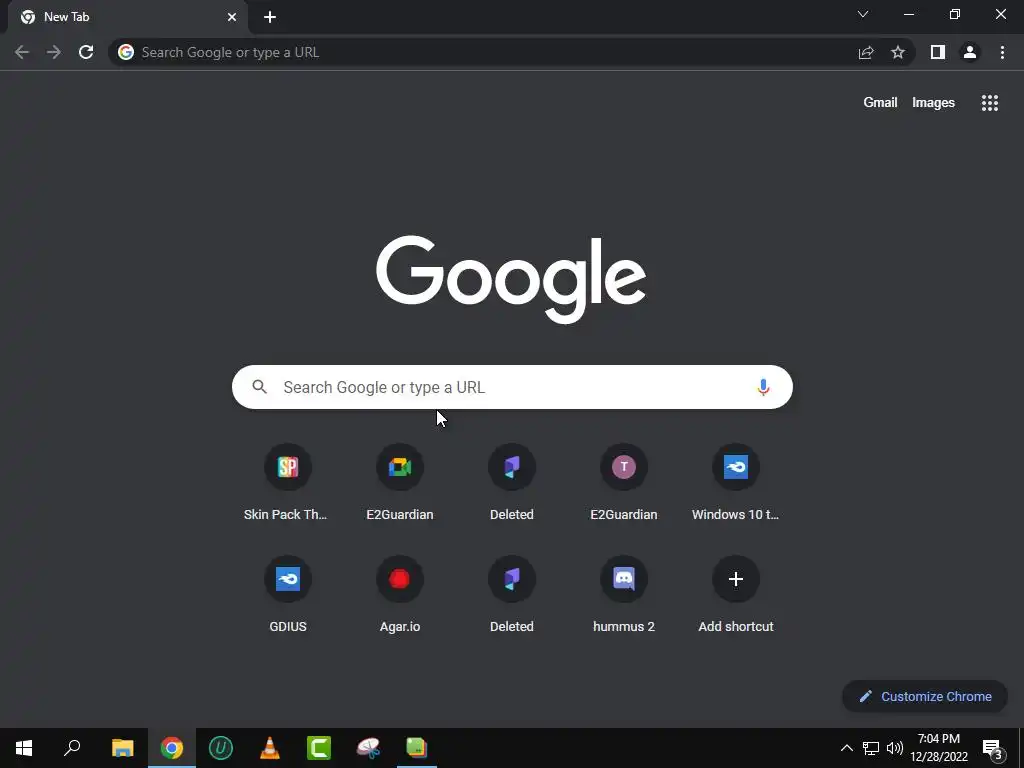Image resolution: width=1024 pixels, height=768 pixels.
Task: Click the Google search box
Action: click(512, 387)
